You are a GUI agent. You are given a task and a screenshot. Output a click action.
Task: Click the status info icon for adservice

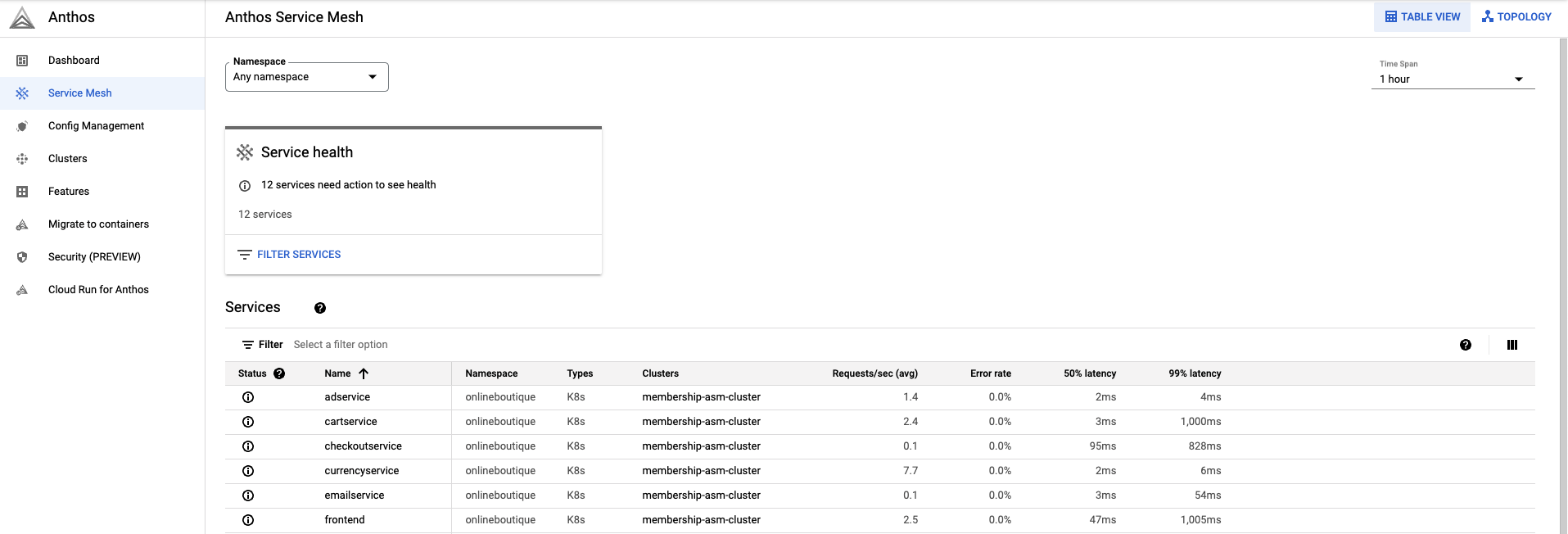tap(248, 397)
